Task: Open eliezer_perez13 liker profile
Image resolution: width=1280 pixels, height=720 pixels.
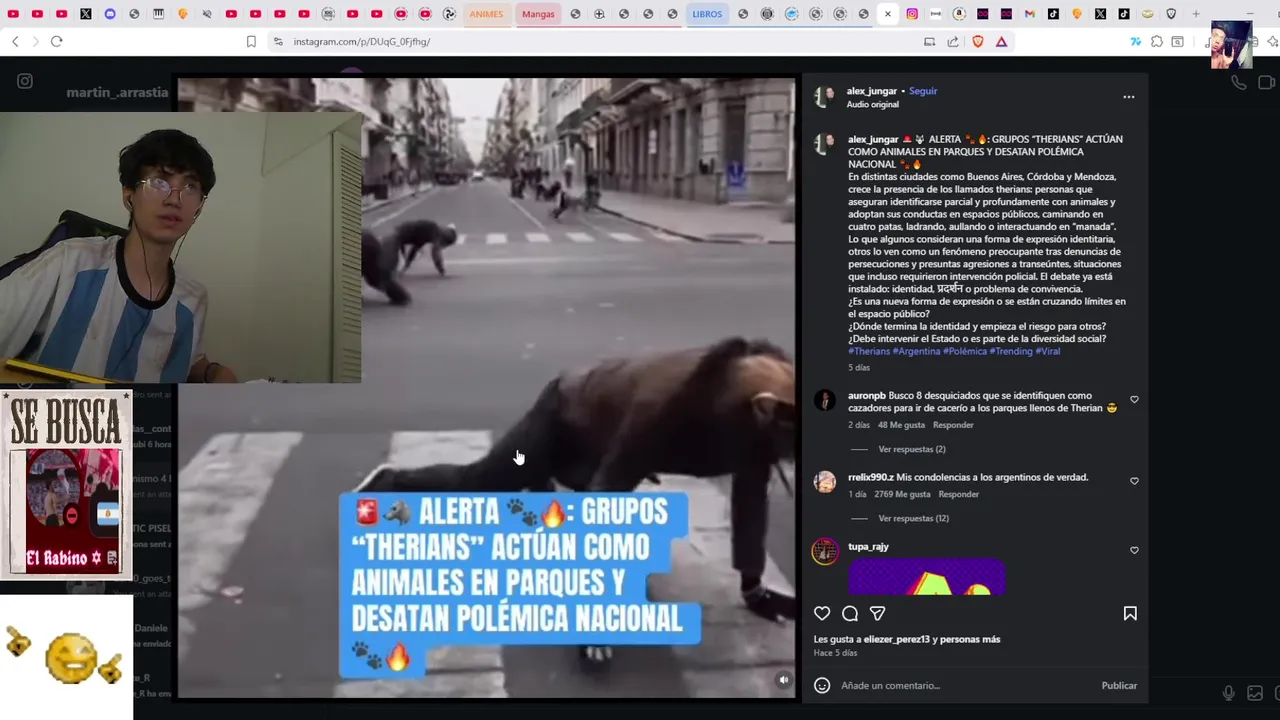Action: [897, 639]
